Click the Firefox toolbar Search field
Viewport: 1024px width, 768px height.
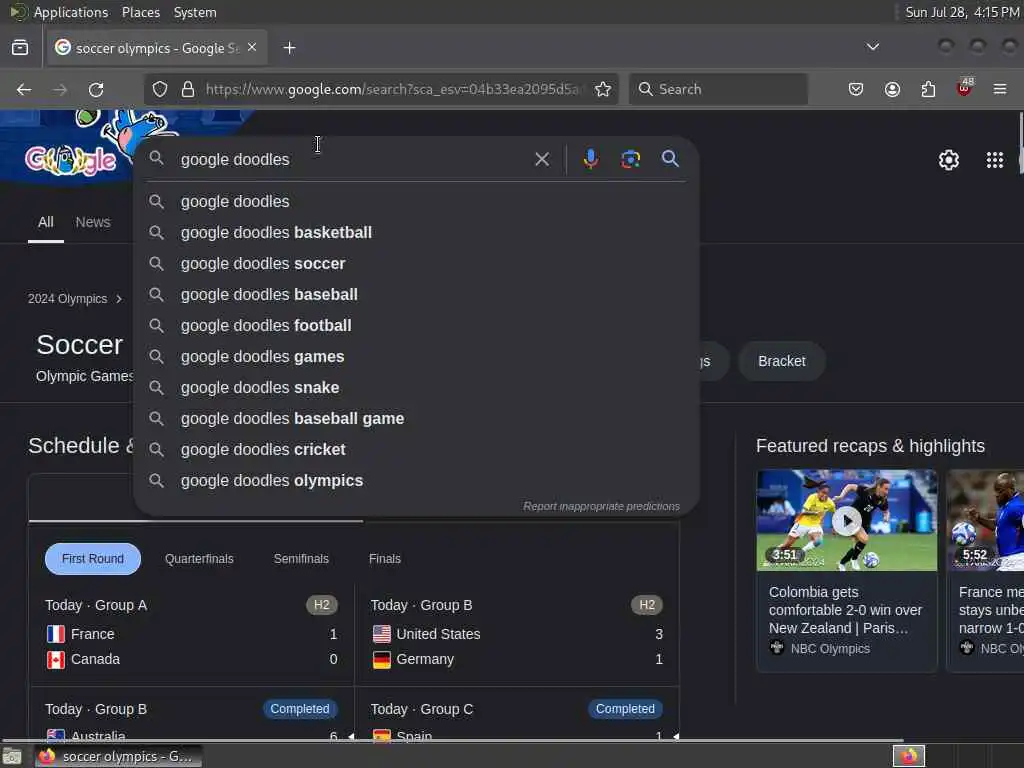tap(718, 89)
